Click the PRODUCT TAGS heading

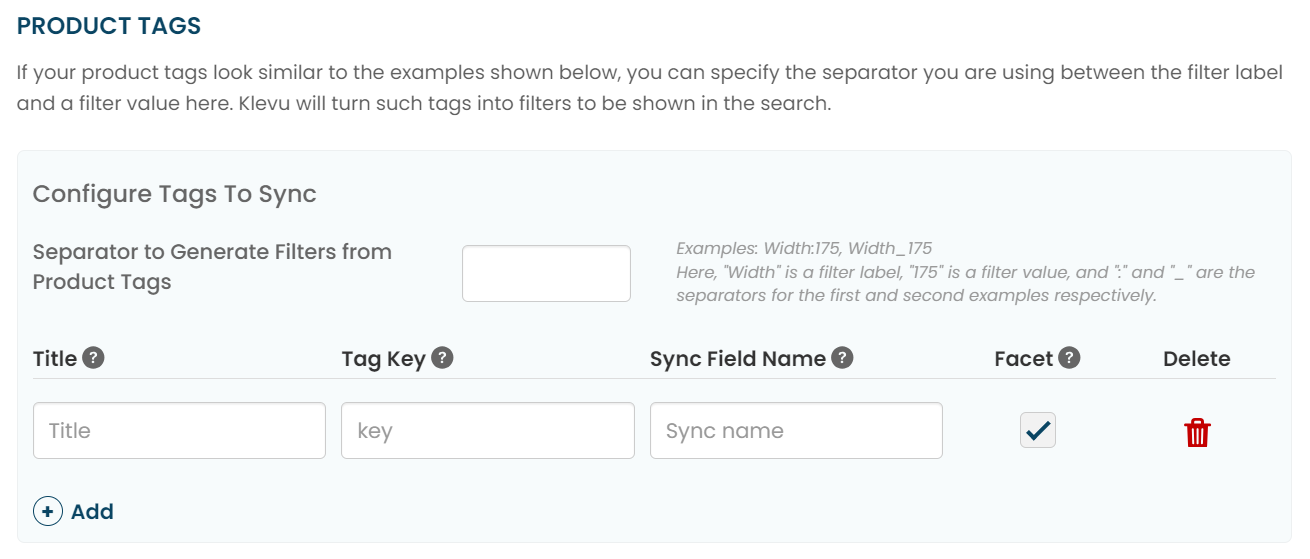[x=109, y=26]
